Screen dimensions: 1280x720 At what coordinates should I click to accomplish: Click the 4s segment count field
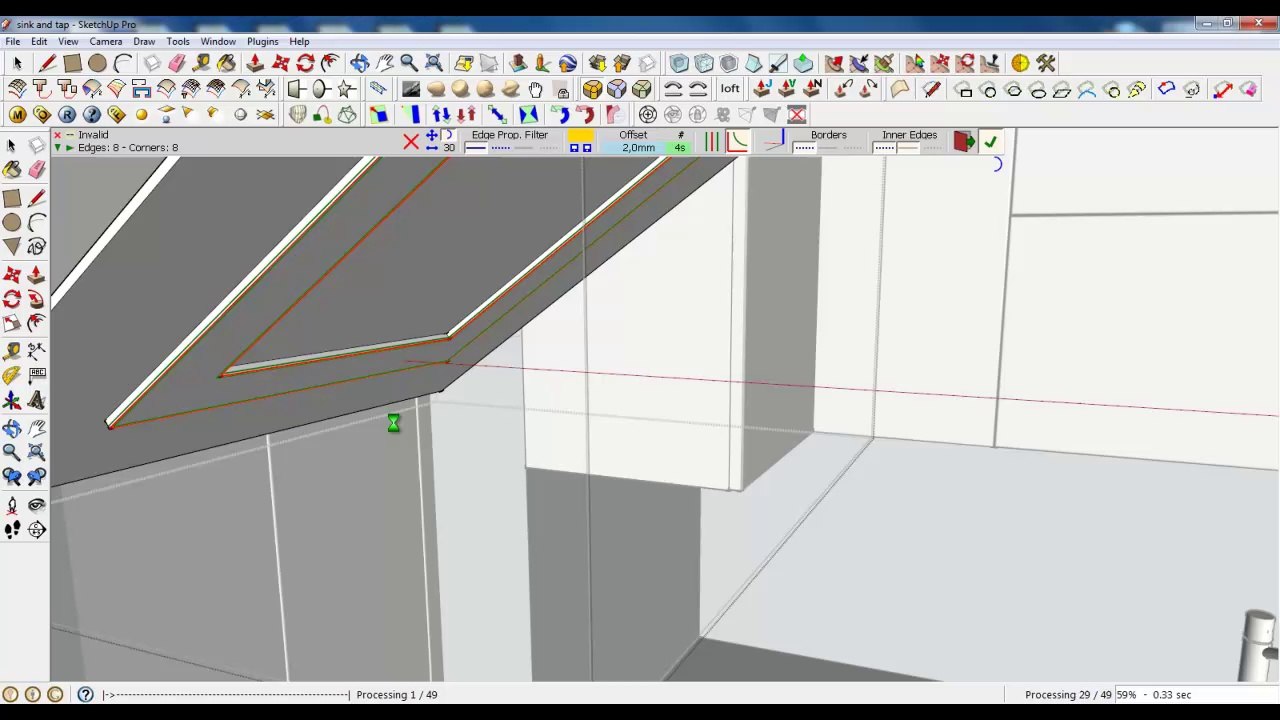680,148
